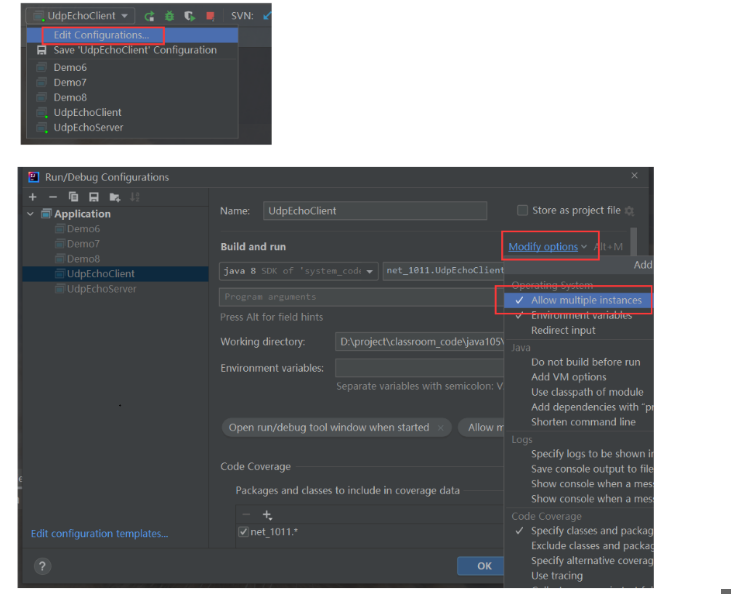Uncheck the net_1011.* coverage package
The image size is (731, 594).
[x=243, y=532]
